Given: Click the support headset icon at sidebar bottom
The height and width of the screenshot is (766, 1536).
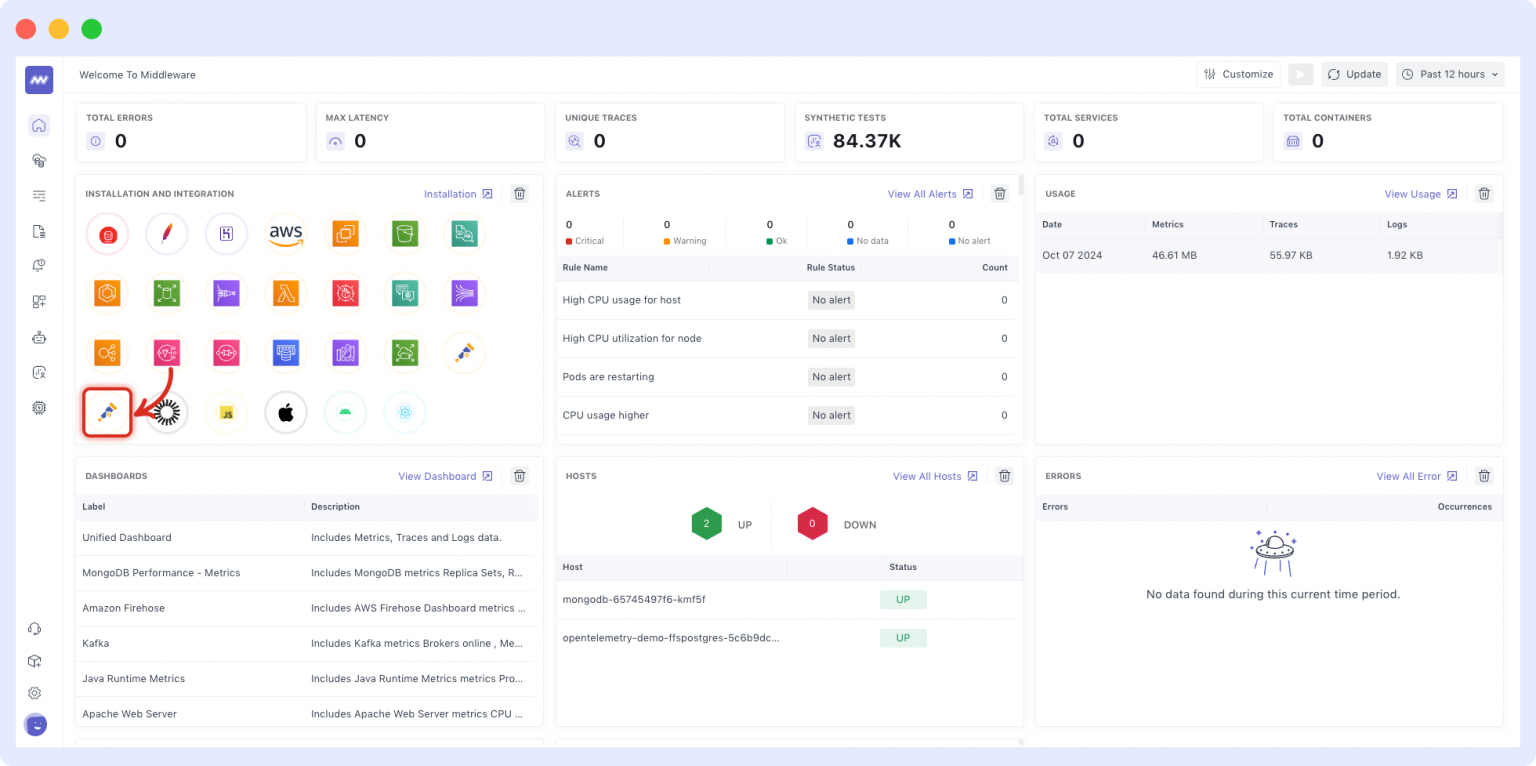Looking at the screenshot, I should click(35, 628).
